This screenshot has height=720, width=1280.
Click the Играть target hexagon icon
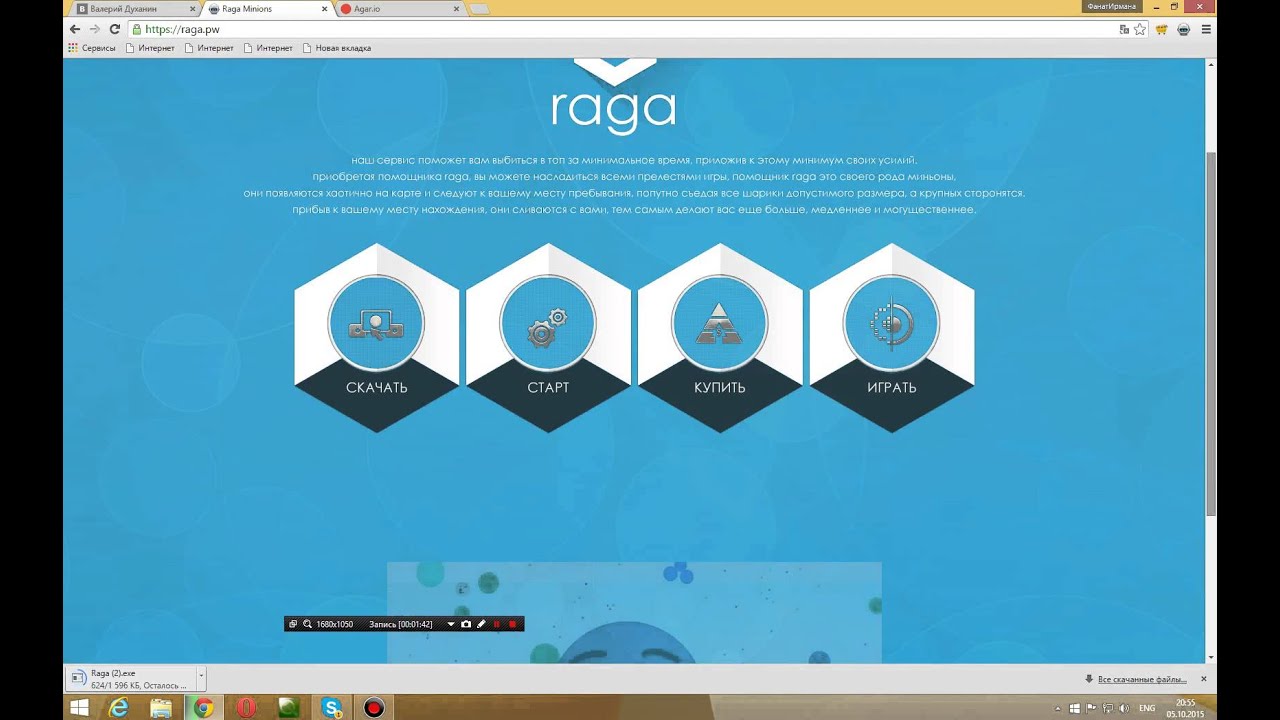(x=891, y=337)
